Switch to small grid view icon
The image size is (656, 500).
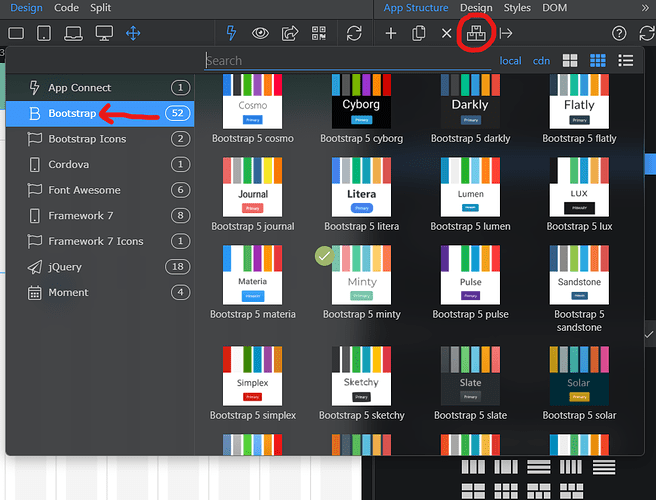(597, 61)
